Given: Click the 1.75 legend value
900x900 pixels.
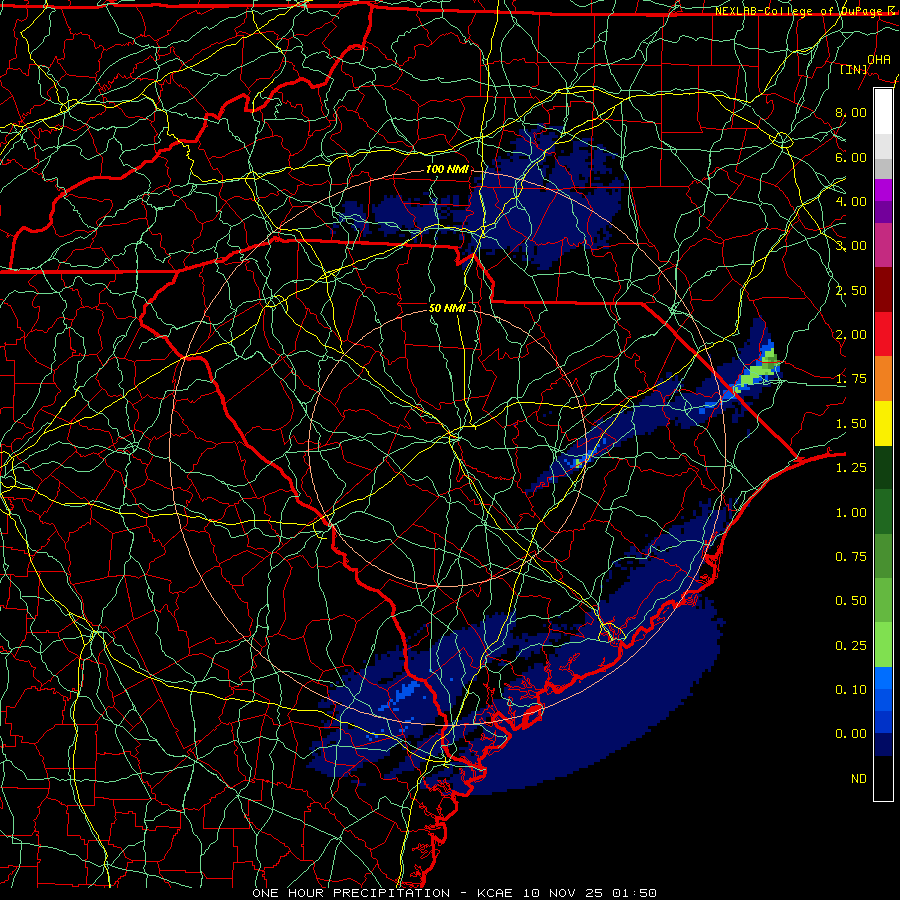Looking at the screenshot, I should [851, 379].
